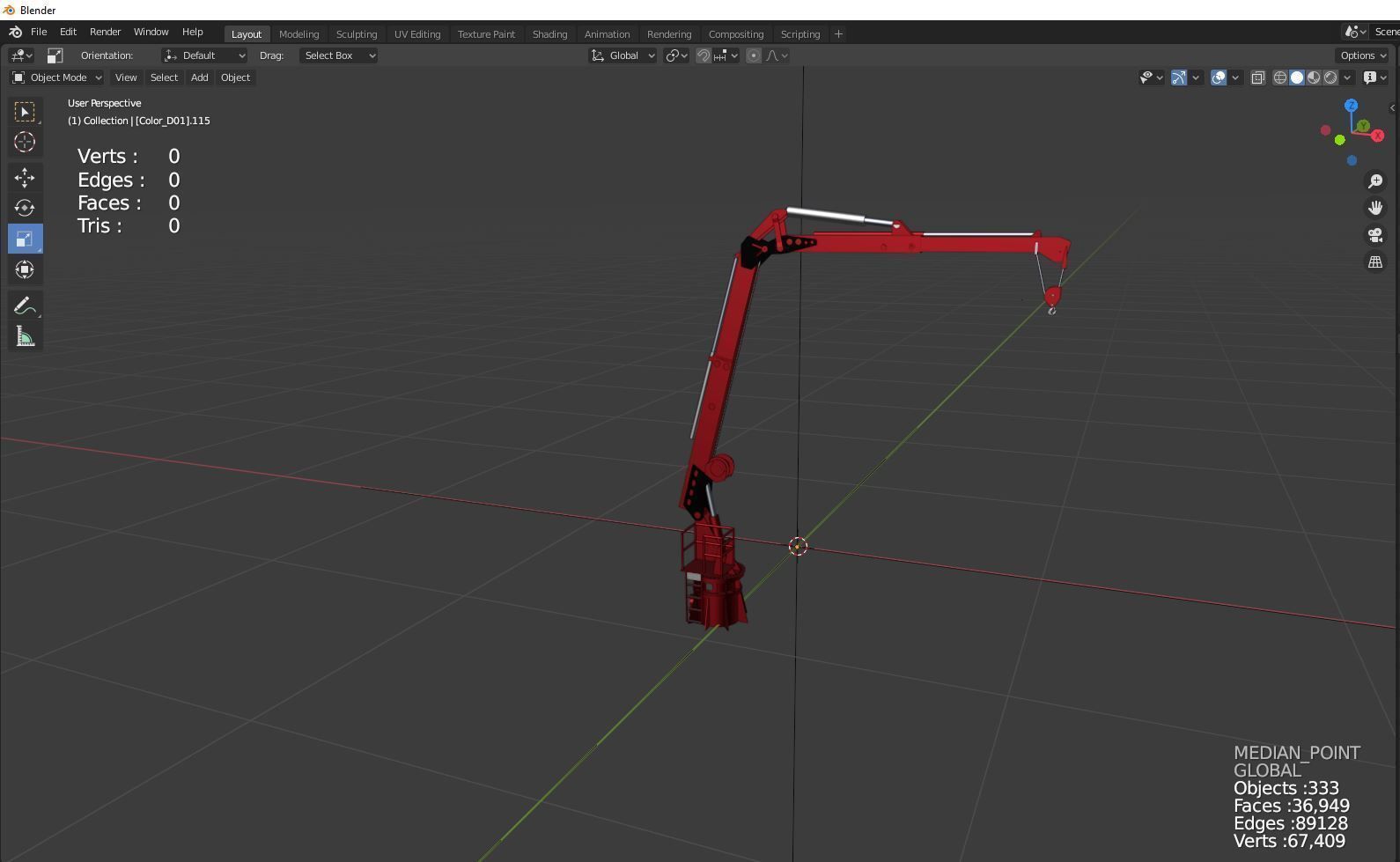Image resolution: width=1400 pixels, height=862 pixels.
Task: Click the zoom magnifier viewport button
Action: [1375, 181]
